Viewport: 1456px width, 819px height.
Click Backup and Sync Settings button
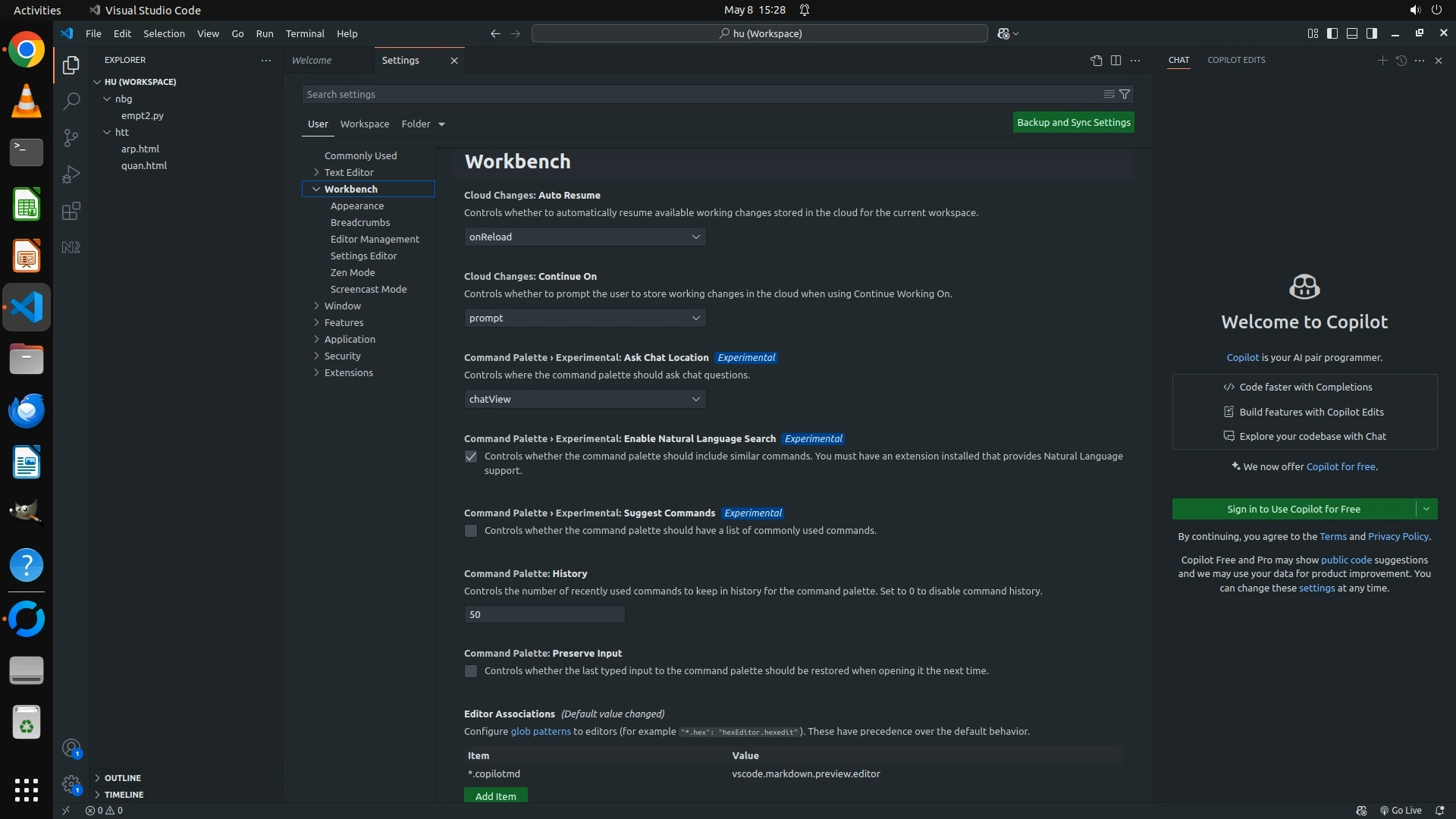click(1073, 122)
